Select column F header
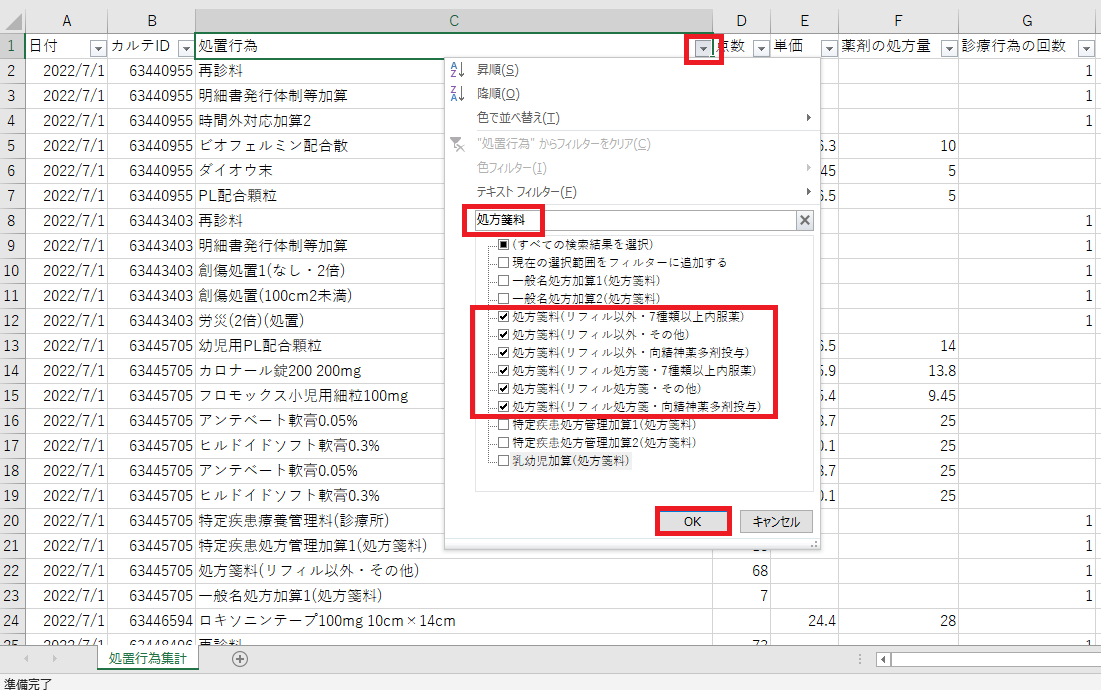Screen dimensions: 1101x690 pyautogui.click(x=898, y=21)
